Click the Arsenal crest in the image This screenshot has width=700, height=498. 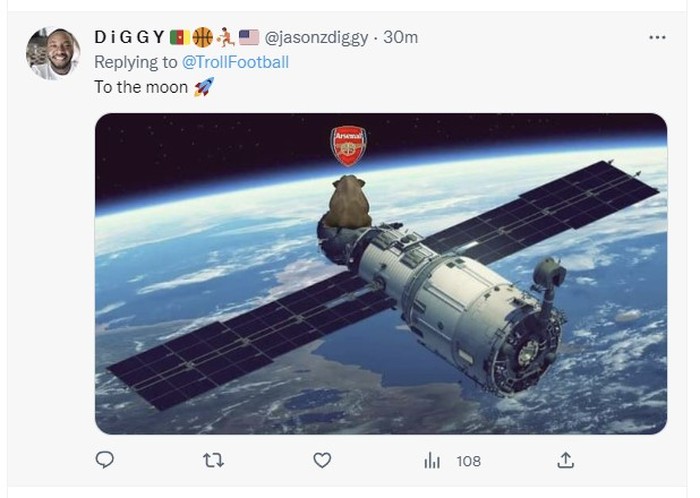tap(348, 145)
